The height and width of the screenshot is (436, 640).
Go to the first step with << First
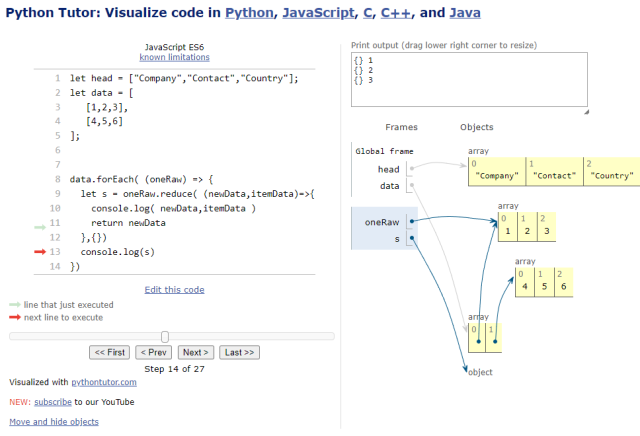pos(109,352)
